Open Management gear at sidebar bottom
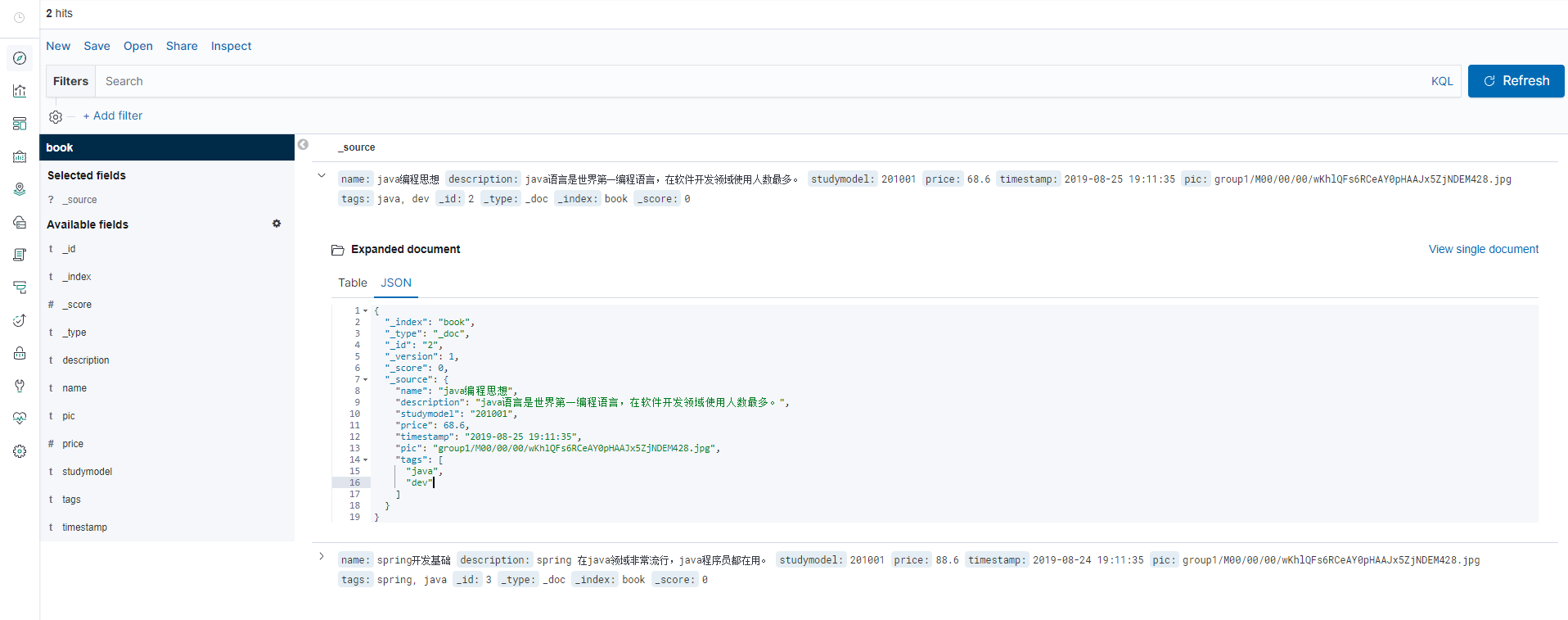Viewport: 1568px width, 620px height. (20, 451)
